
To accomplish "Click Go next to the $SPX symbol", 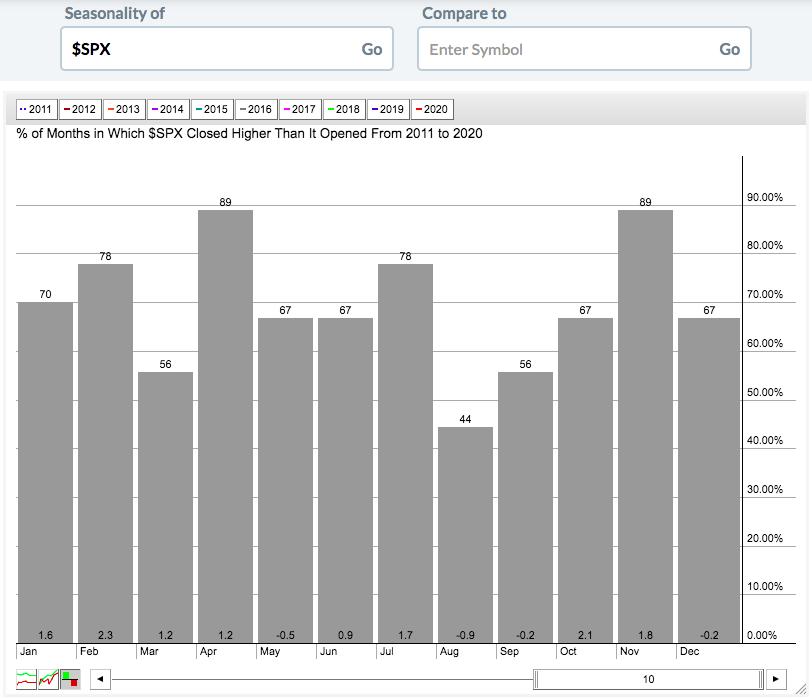I will click(372, 49).
